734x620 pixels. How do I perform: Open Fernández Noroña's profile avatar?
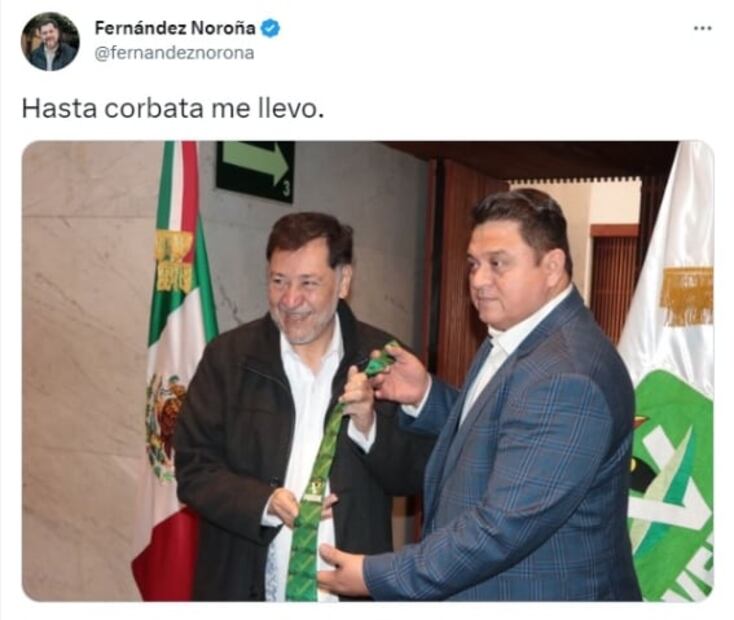point(50,42)
